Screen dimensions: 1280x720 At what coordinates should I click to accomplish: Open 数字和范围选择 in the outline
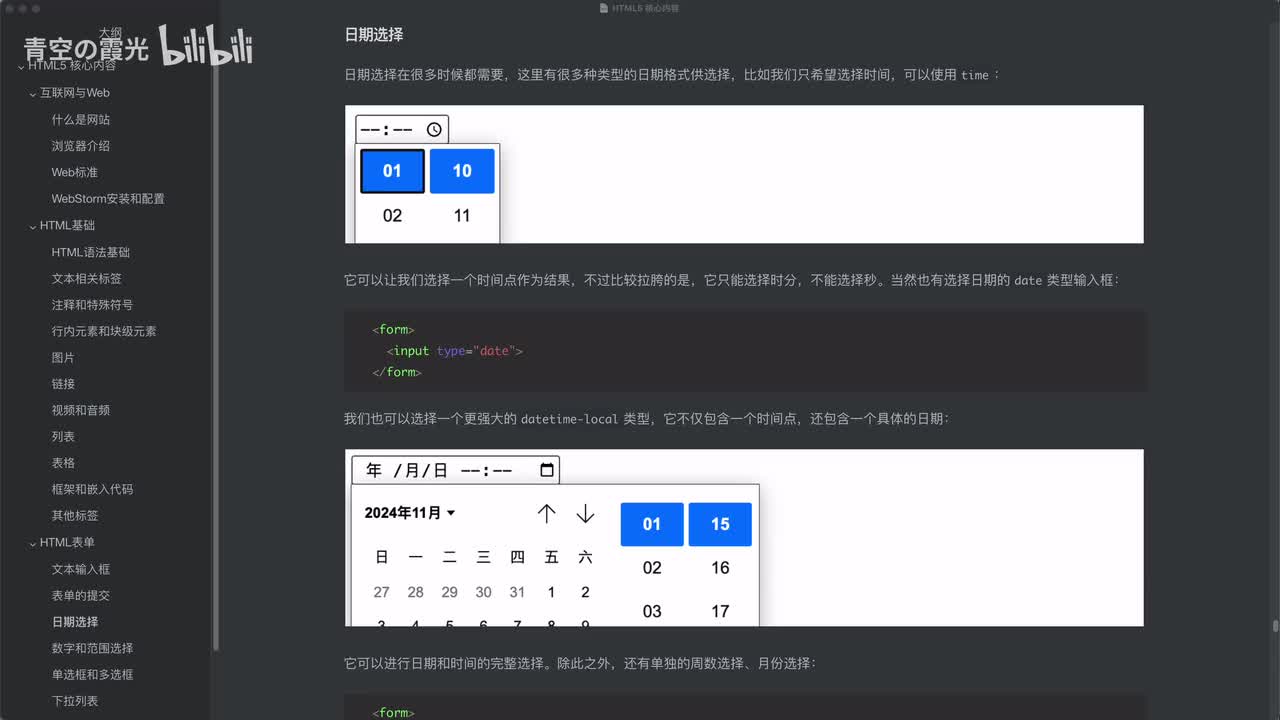pyautogui.click(x=92, y=648)
